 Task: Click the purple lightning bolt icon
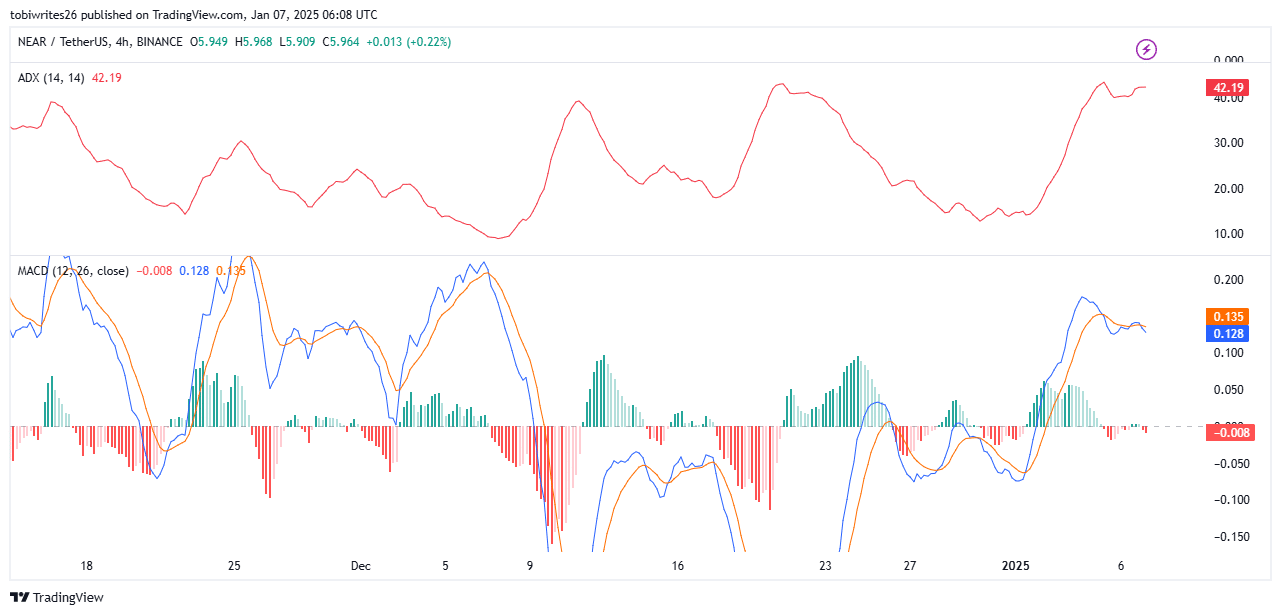point(1147,49)
